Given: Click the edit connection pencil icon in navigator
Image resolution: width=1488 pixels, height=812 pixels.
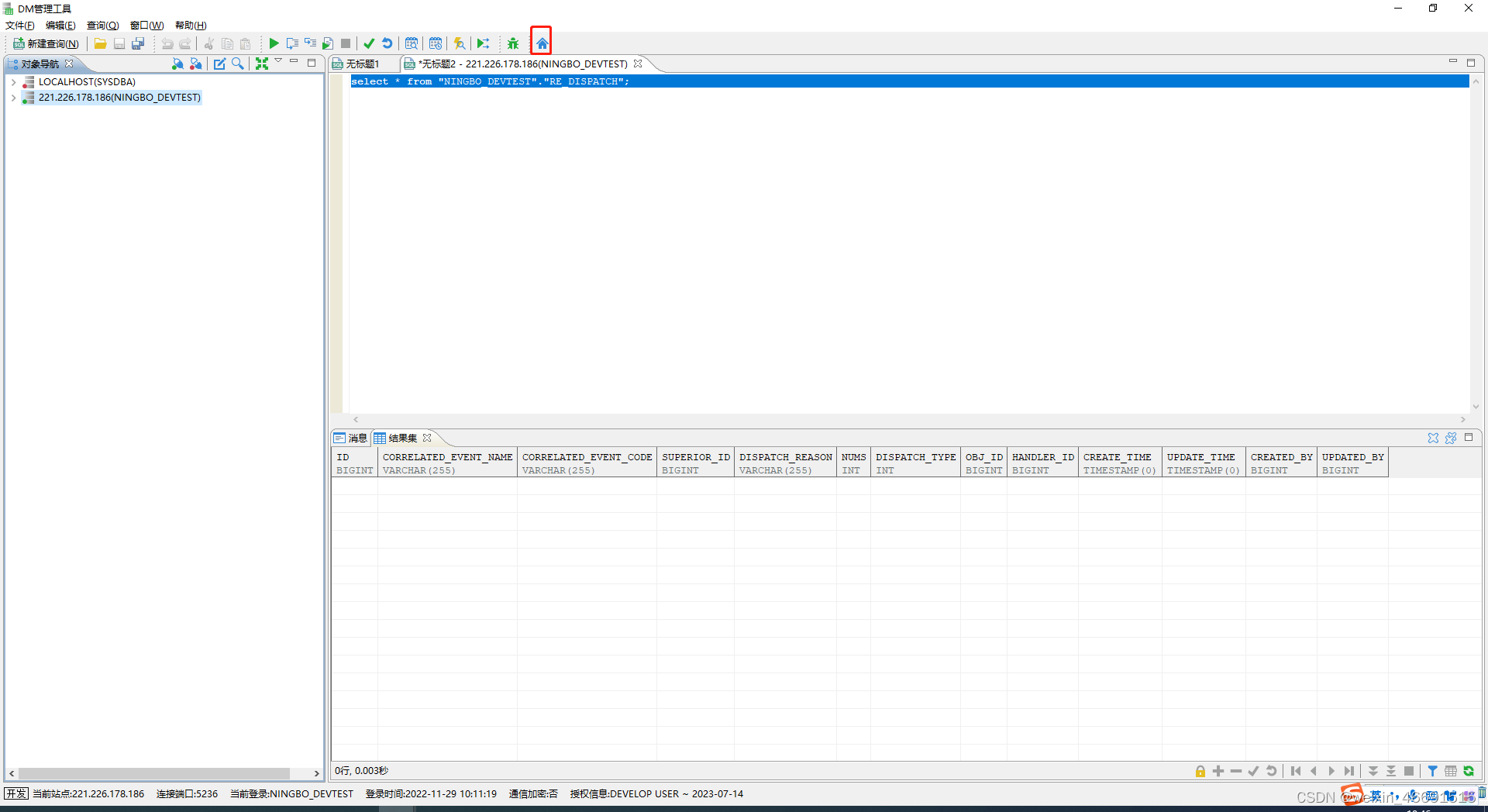Looking at the screenshot, I should (219, 64).
